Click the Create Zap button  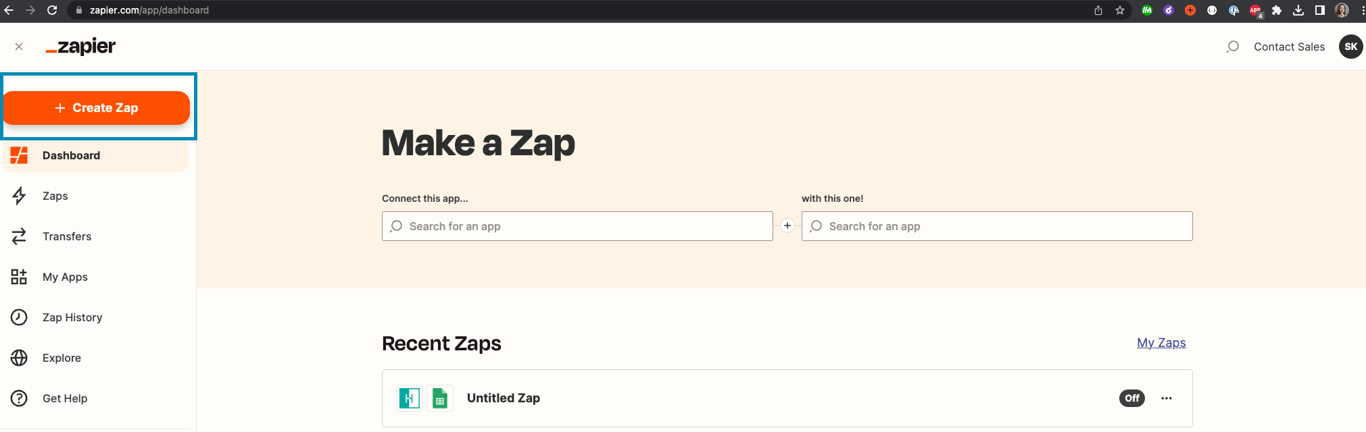click(96, 108)
